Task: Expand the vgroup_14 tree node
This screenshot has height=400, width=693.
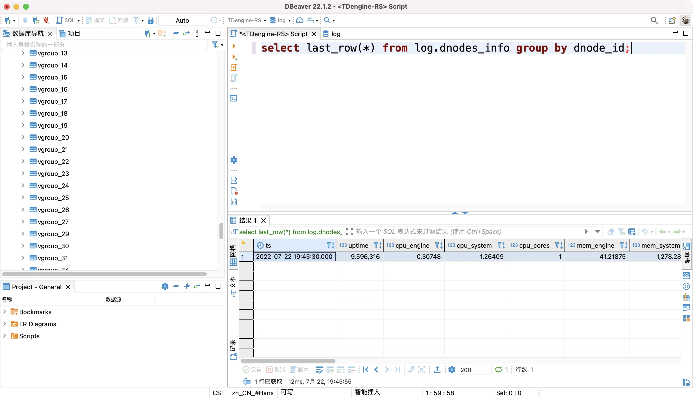Action: (23, 65)
